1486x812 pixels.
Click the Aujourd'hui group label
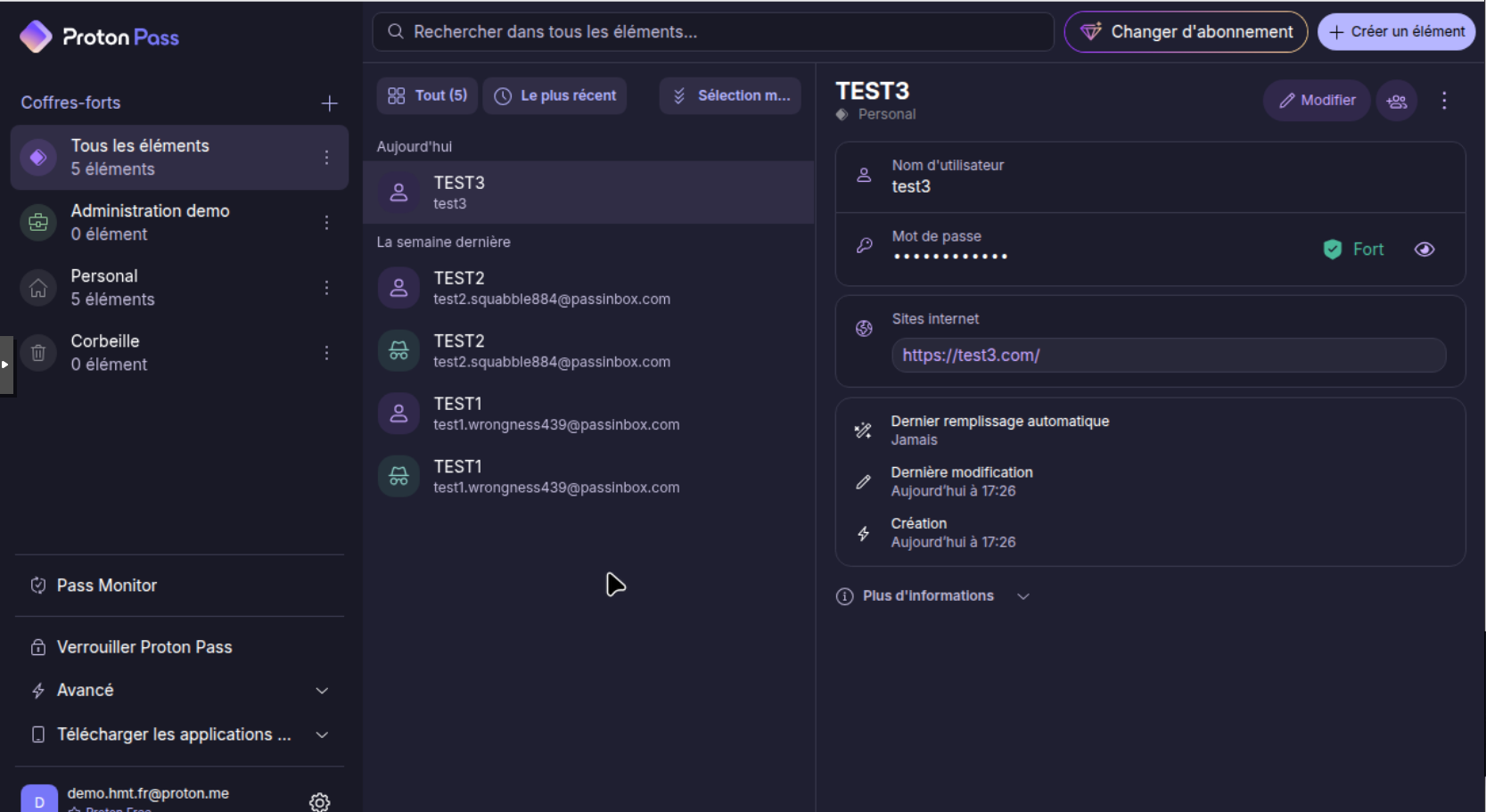tap(415, 147)
